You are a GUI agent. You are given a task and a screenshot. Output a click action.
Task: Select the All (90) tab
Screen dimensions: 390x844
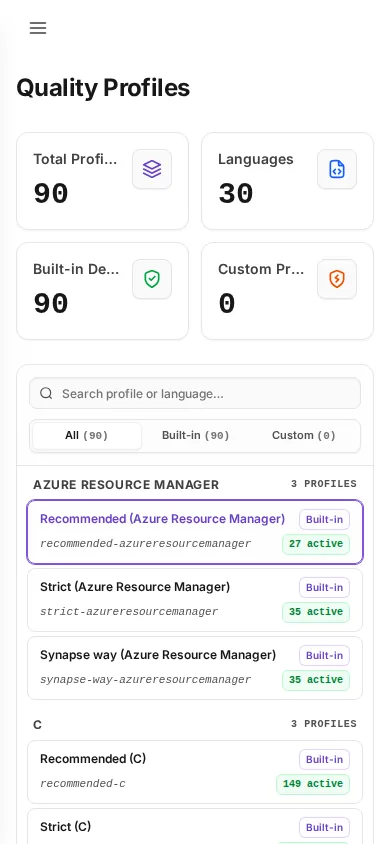(87, 435)
